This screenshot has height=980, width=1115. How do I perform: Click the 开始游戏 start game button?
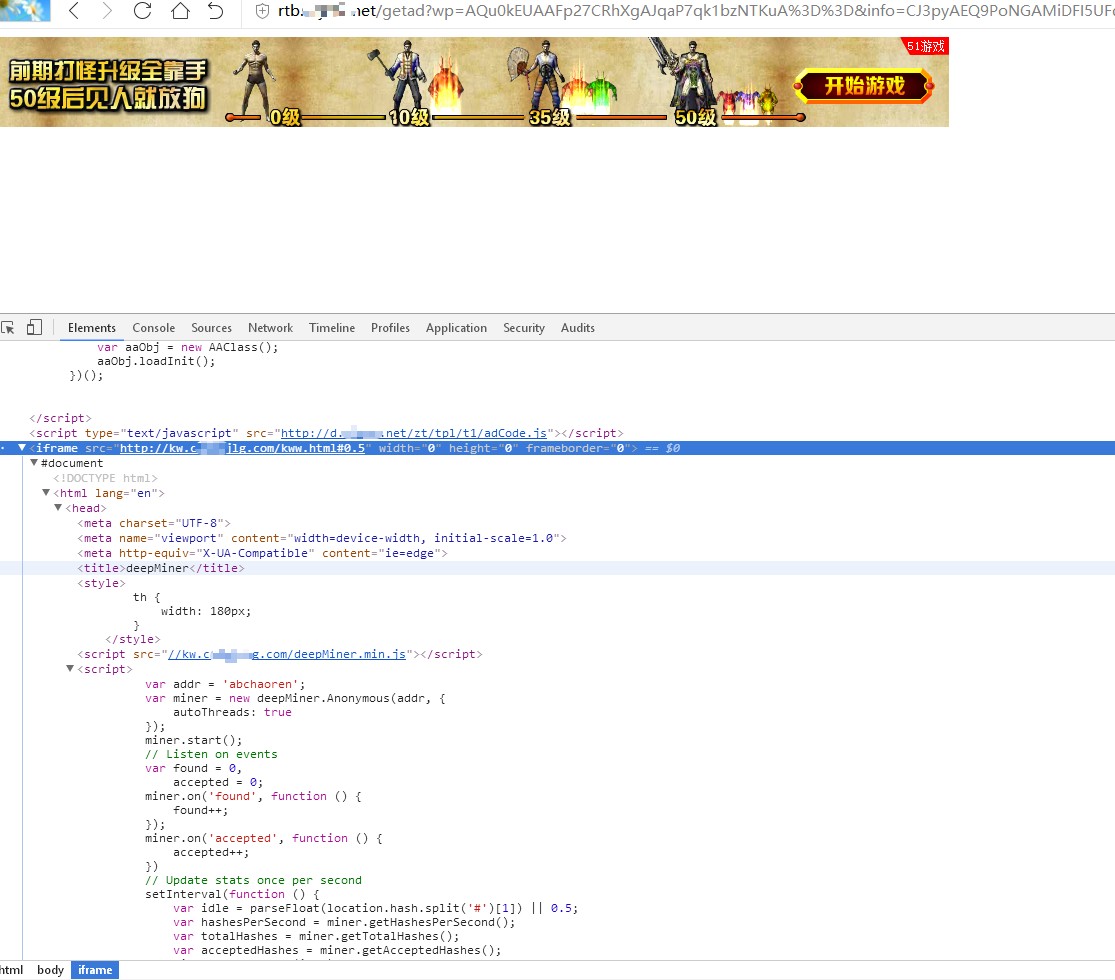pos(863,86)
